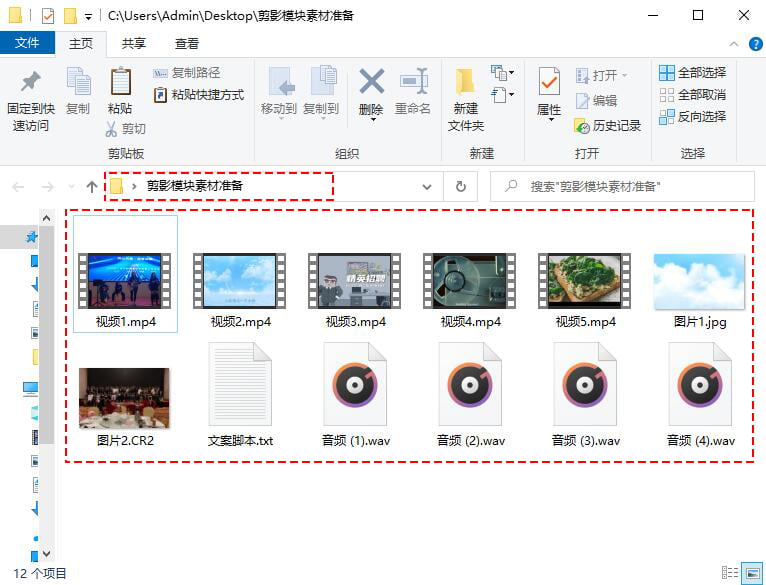The height and width of the screenshot is (585, 766).
Task: Collapse the ribbon with the chevron
Action: 733,44
